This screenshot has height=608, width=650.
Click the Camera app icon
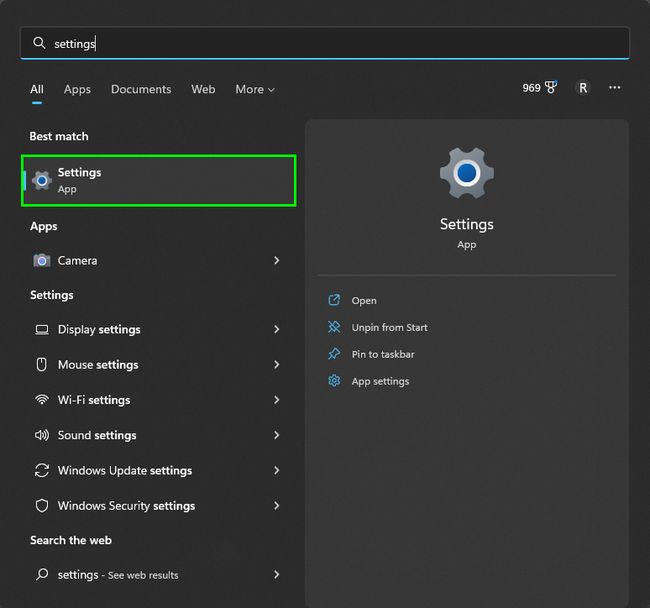42,260
